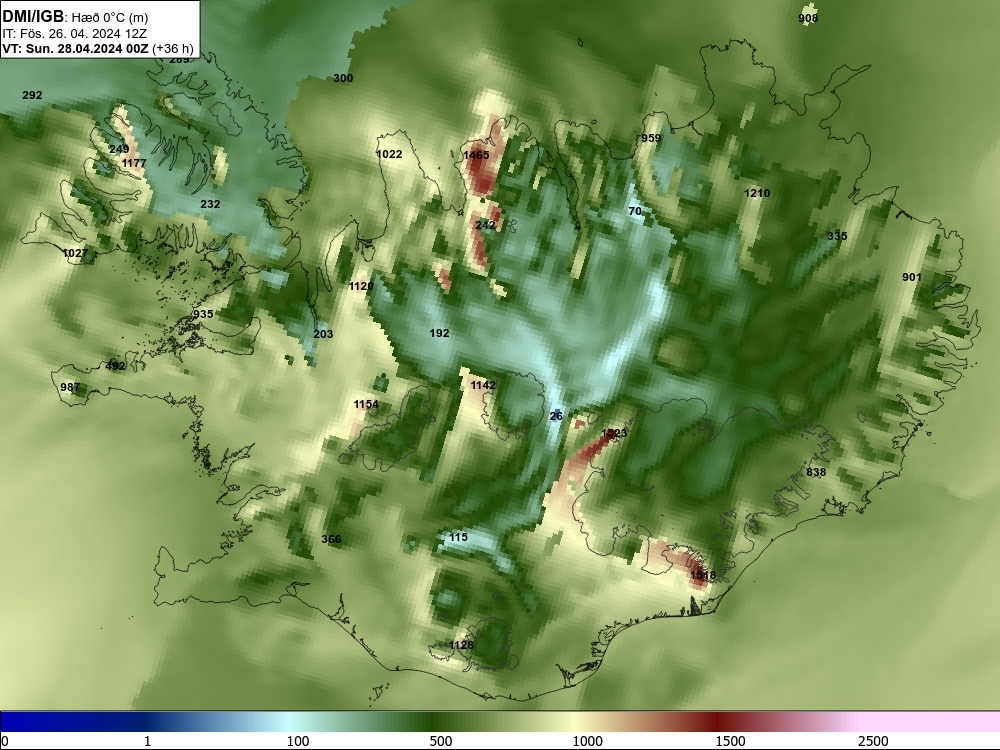Click the 1000 label on the color scale
This screenshot has width=1000, height=750.
[587, 741]
